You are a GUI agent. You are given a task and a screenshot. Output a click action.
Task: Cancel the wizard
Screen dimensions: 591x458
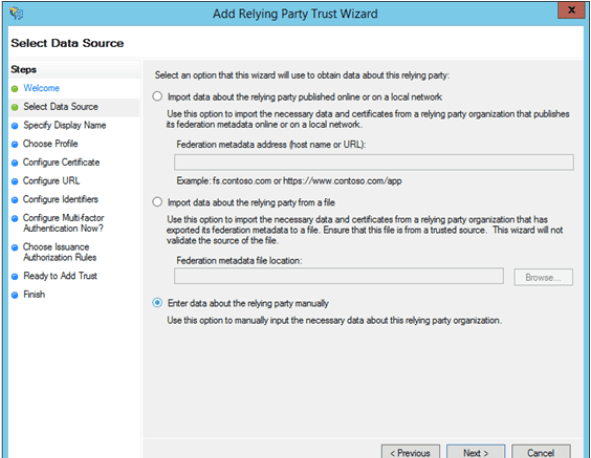click(540, 452)
